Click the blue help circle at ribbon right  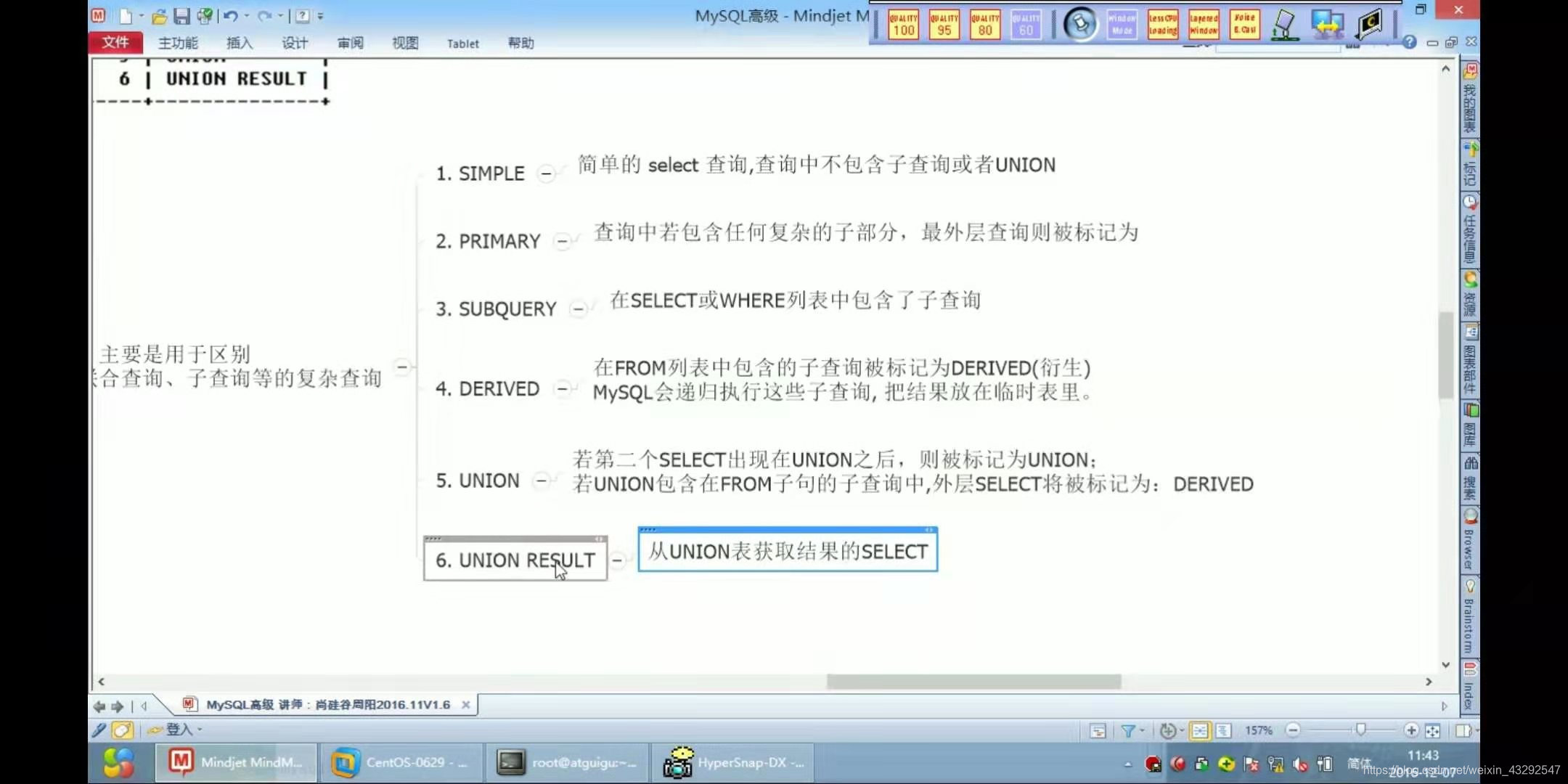[x=1410, y=42]
